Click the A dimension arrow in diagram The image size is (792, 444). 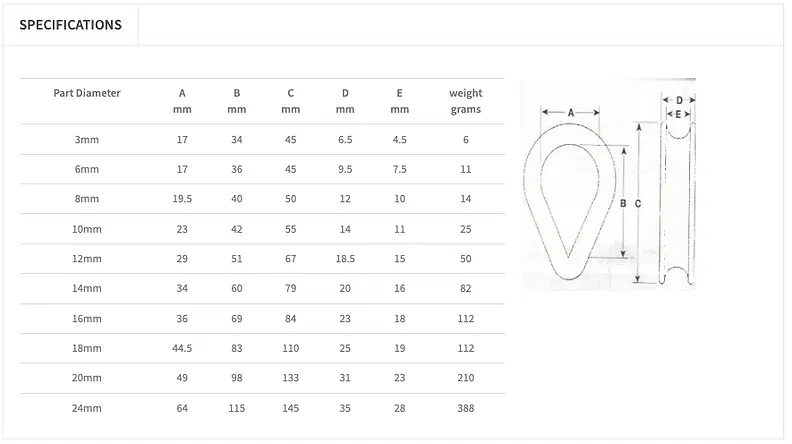(570, 112)
